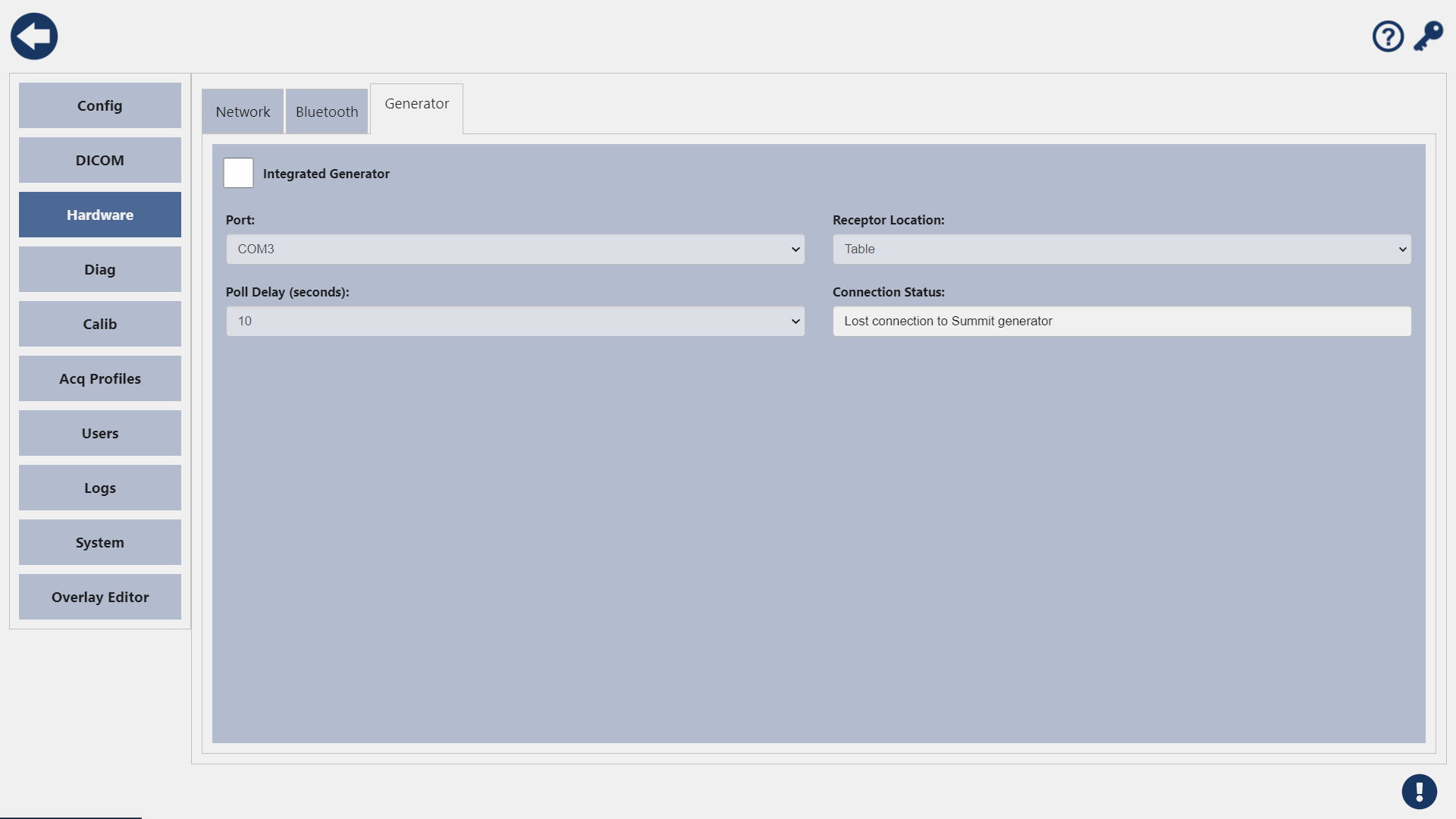Go to the Users section
The width and height of the screenshot is (1456, 819).
pyautogui.click(x=100, y=433)
